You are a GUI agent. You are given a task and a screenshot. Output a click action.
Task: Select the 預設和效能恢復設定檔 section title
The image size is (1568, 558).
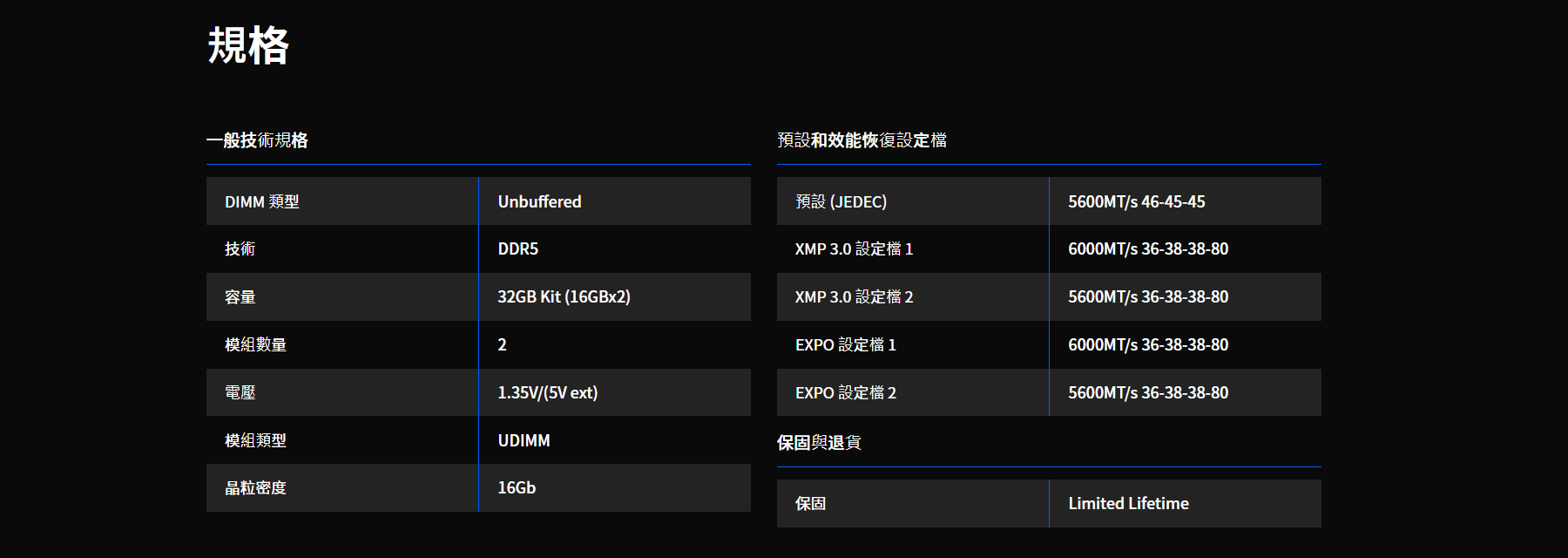point(862,140)
